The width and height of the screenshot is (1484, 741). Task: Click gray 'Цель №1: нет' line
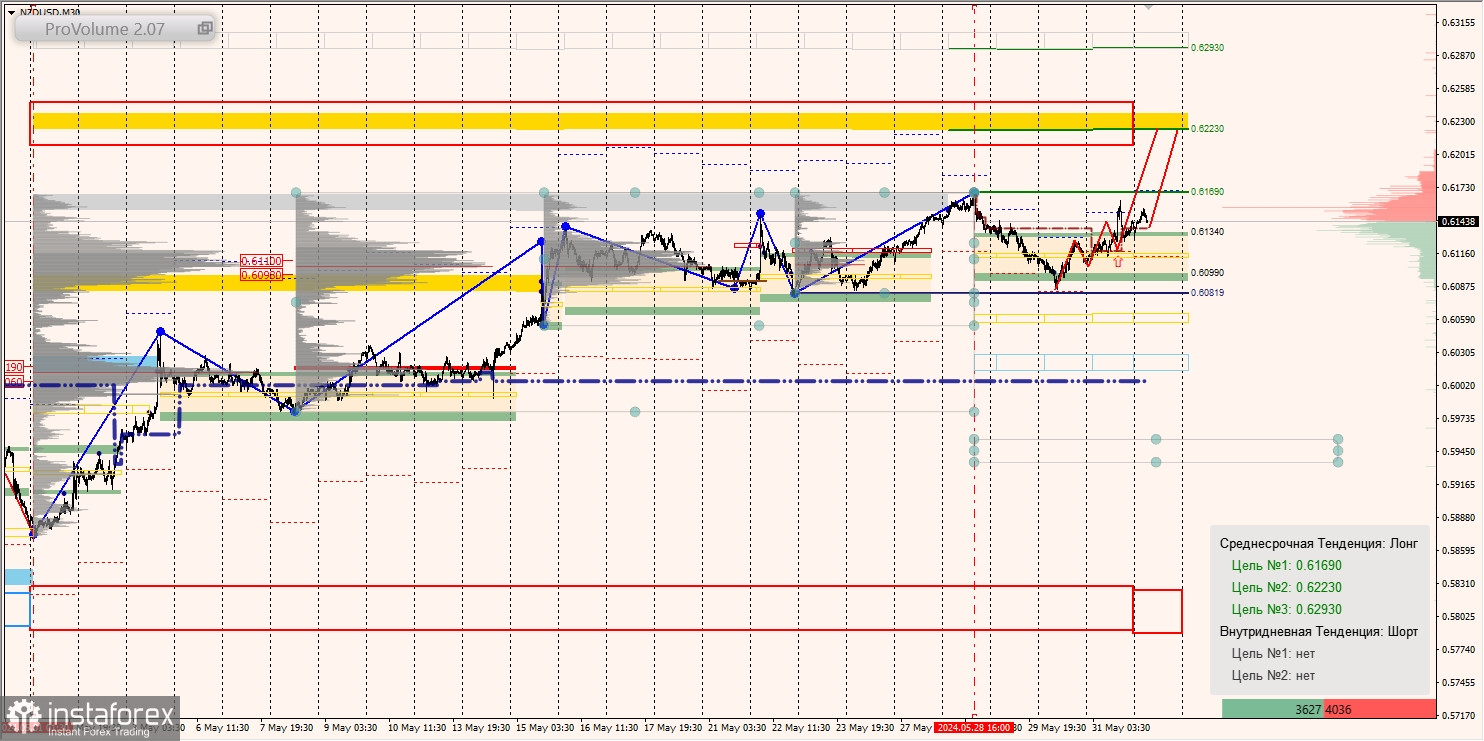1273,653
